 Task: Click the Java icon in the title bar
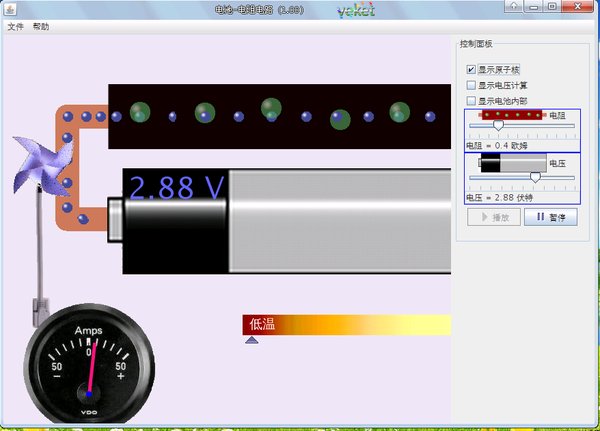click(x=9, y=8)
